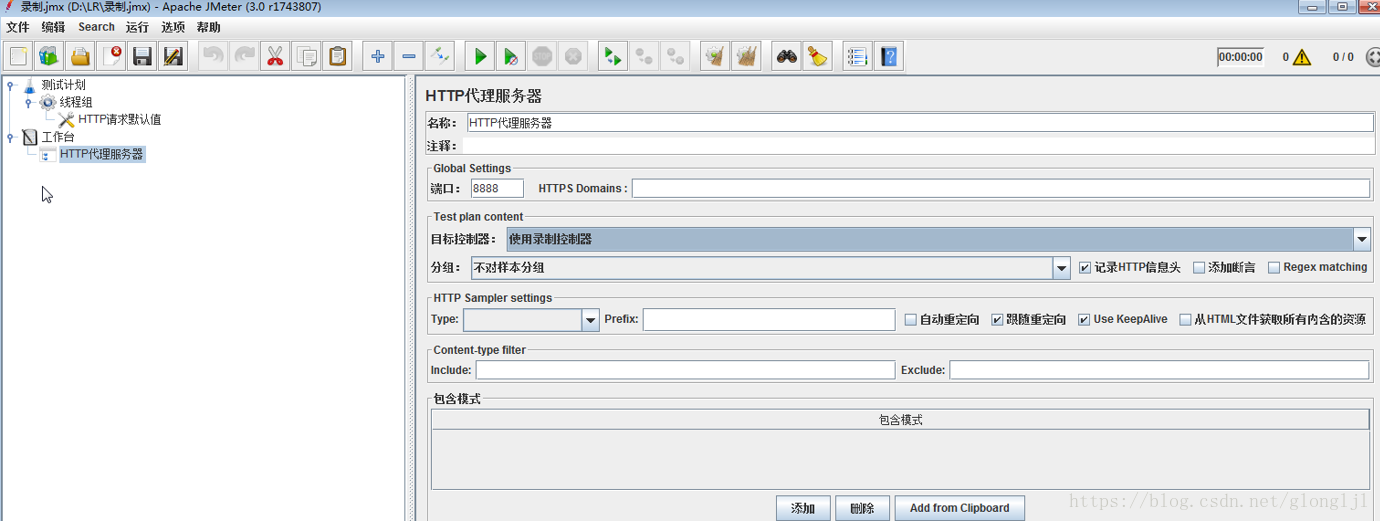Enable the Regex matching checkbox
The height and width of the screenshot is (521, 1380).
pyautogui.click(x=1274, y=268)
